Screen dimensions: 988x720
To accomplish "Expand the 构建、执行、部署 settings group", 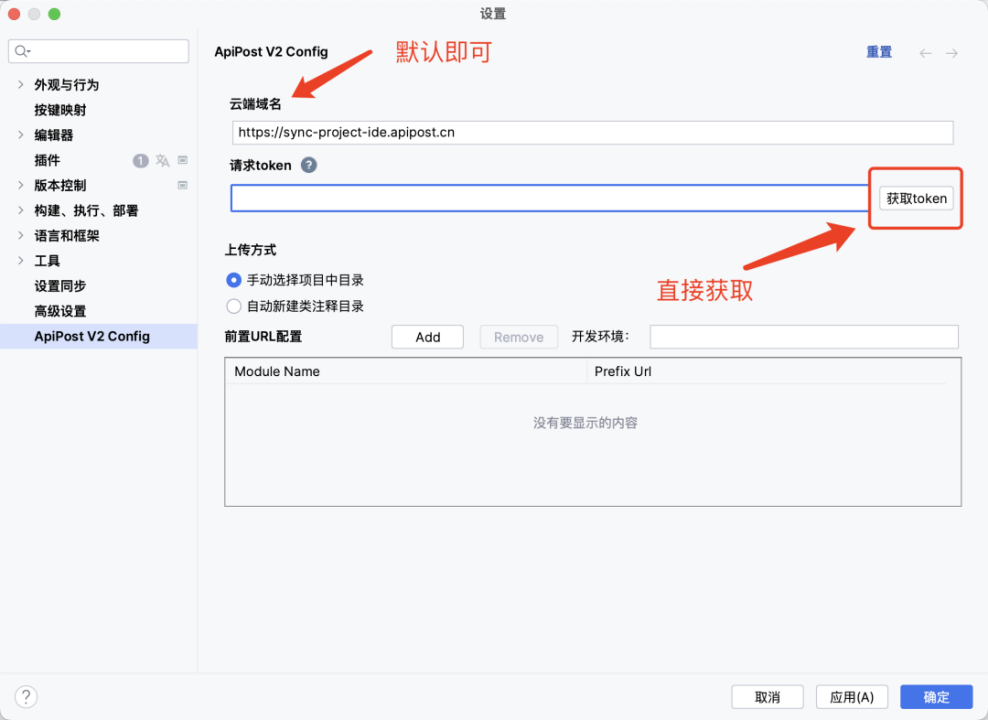I will click(21, 210).
